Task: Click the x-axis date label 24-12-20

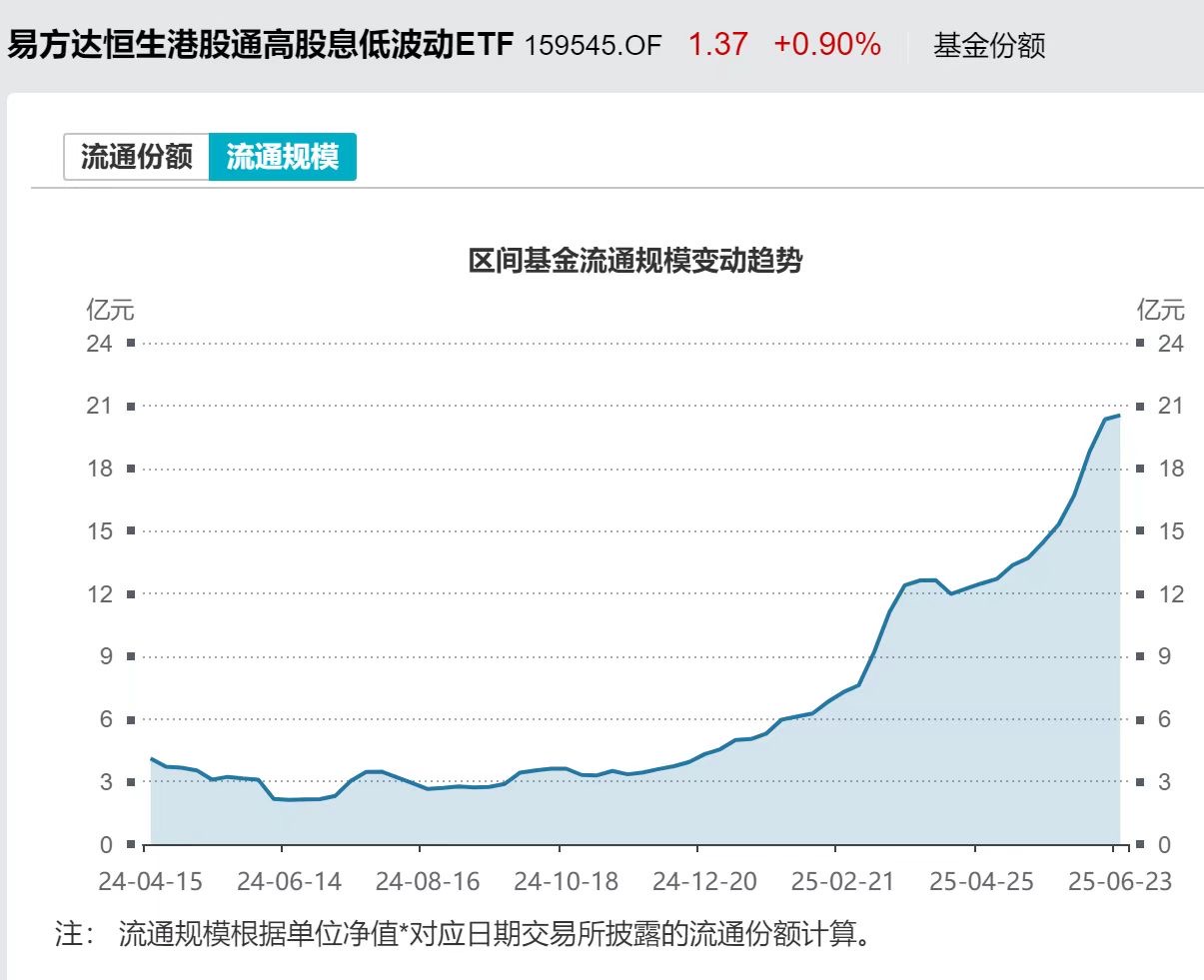Action: coord(704,882)
